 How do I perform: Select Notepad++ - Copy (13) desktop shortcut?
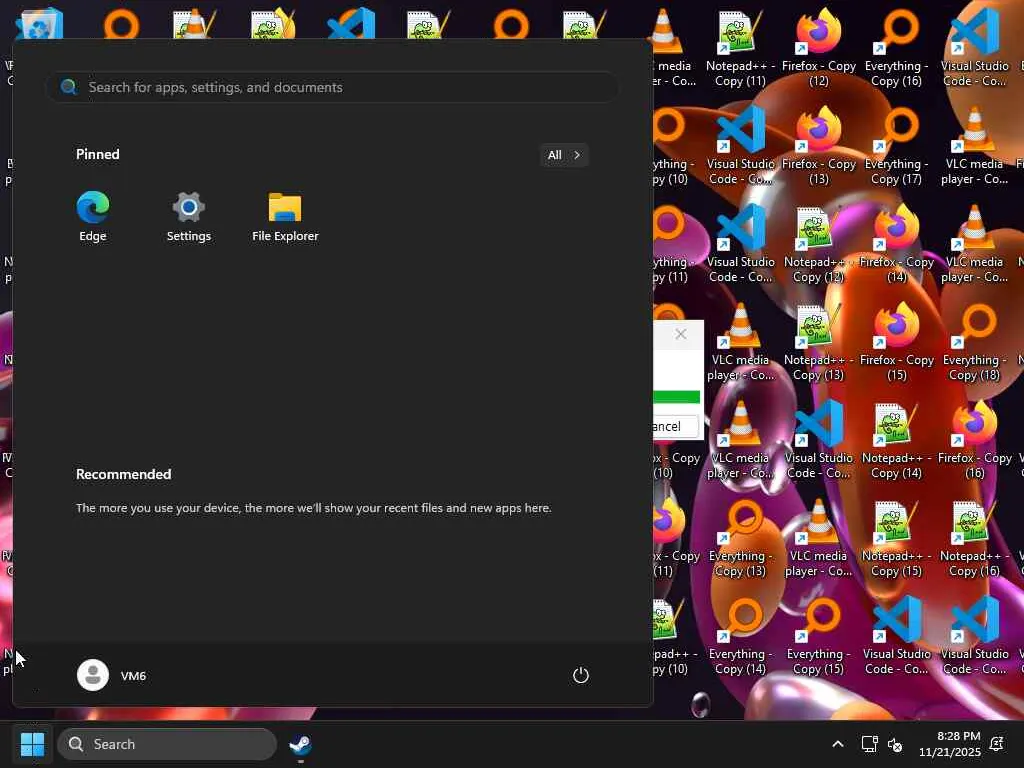(x=818, y=342)
